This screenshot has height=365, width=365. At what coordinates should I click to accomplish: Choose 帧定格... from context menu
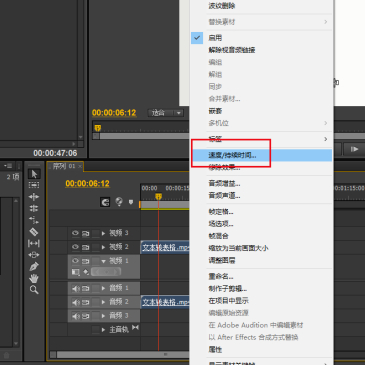click(x=262, y=212)
